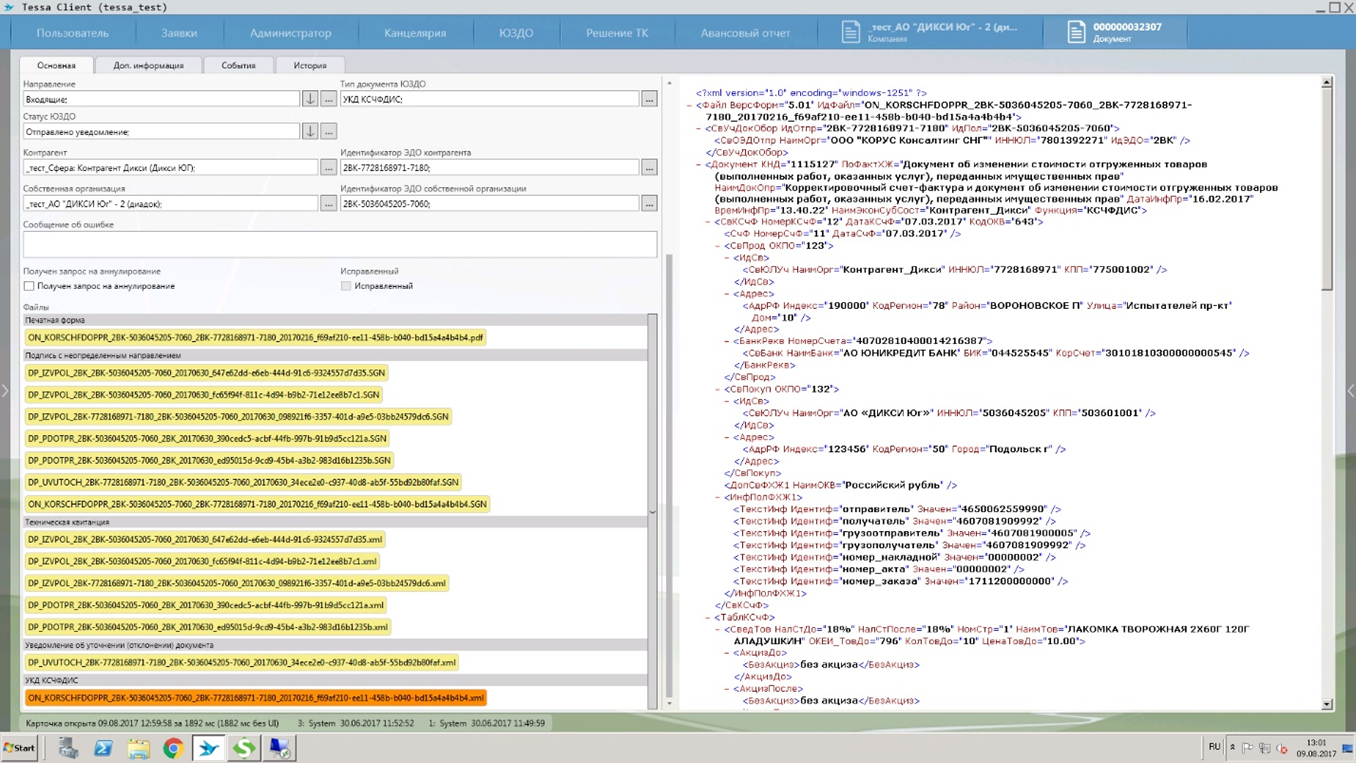This screenshot has height=763, width=1356.
Task: Open the printed form PDF file
Action: tap(256, 338)
